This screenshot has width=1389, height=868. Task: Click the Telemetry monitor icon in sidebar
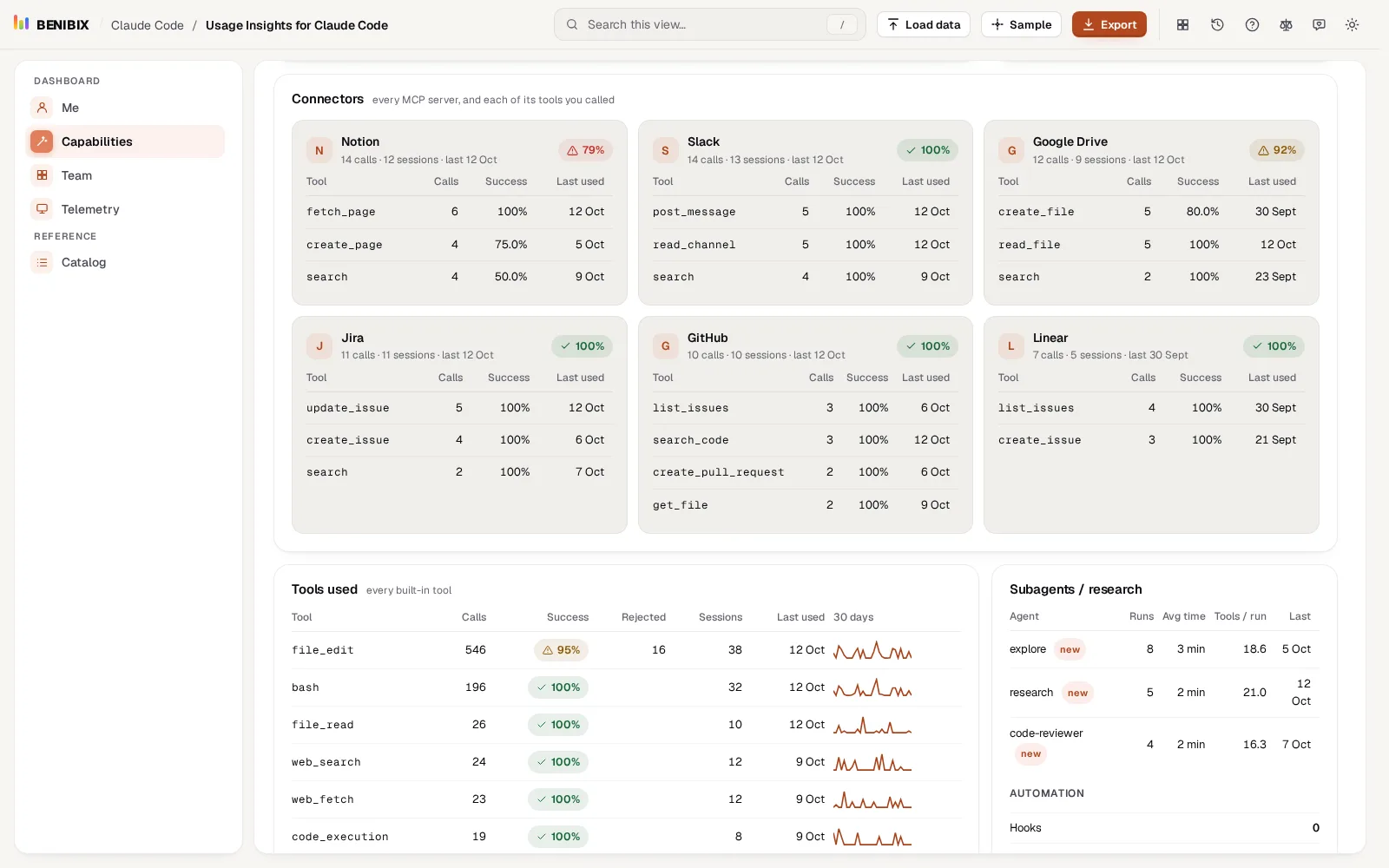pyautogui.click(x=42, y=209)
